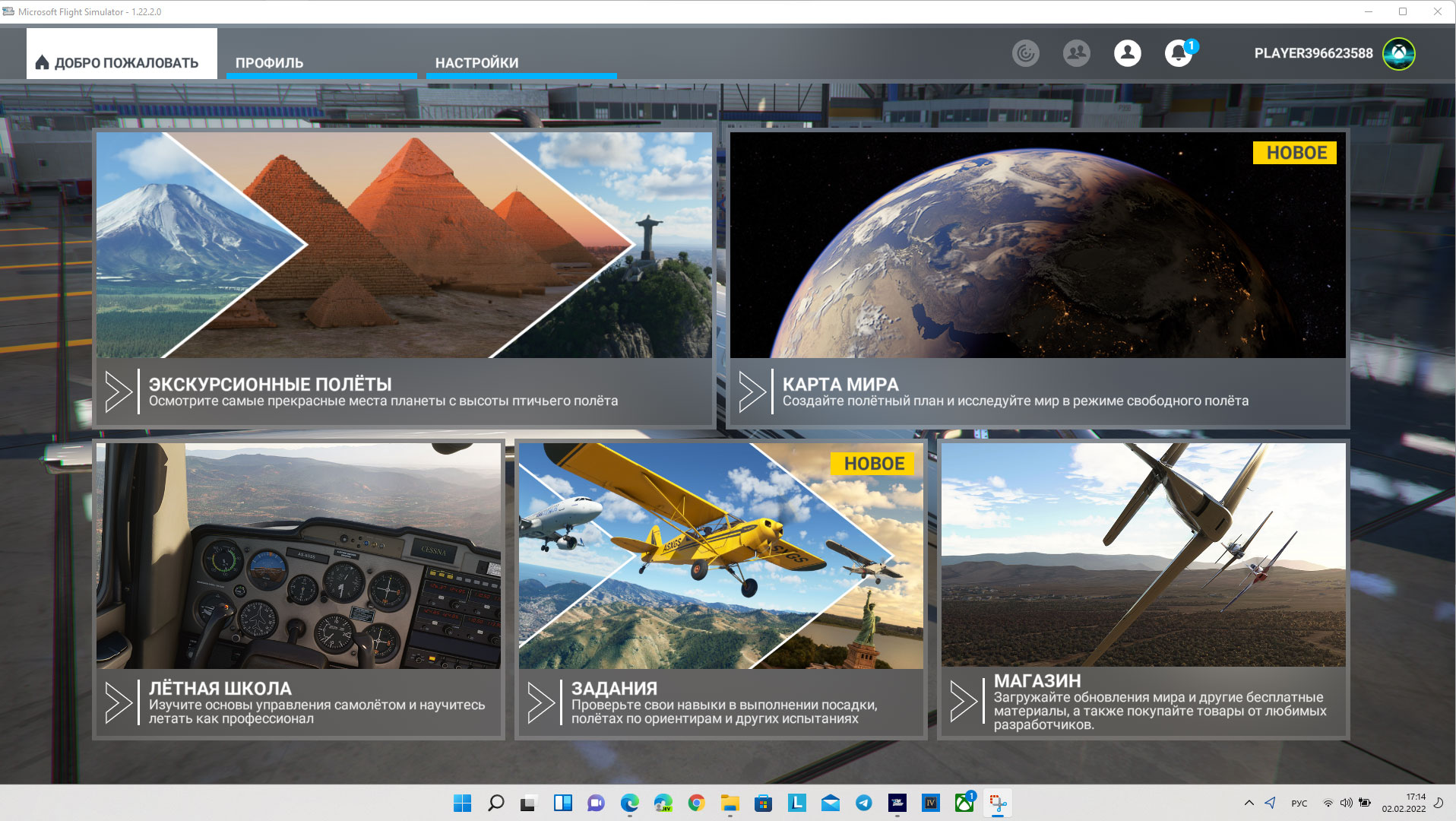Open Widgets from taskbar
The width and height of the screenshot is (1456, 821).
tap(562, 803)
